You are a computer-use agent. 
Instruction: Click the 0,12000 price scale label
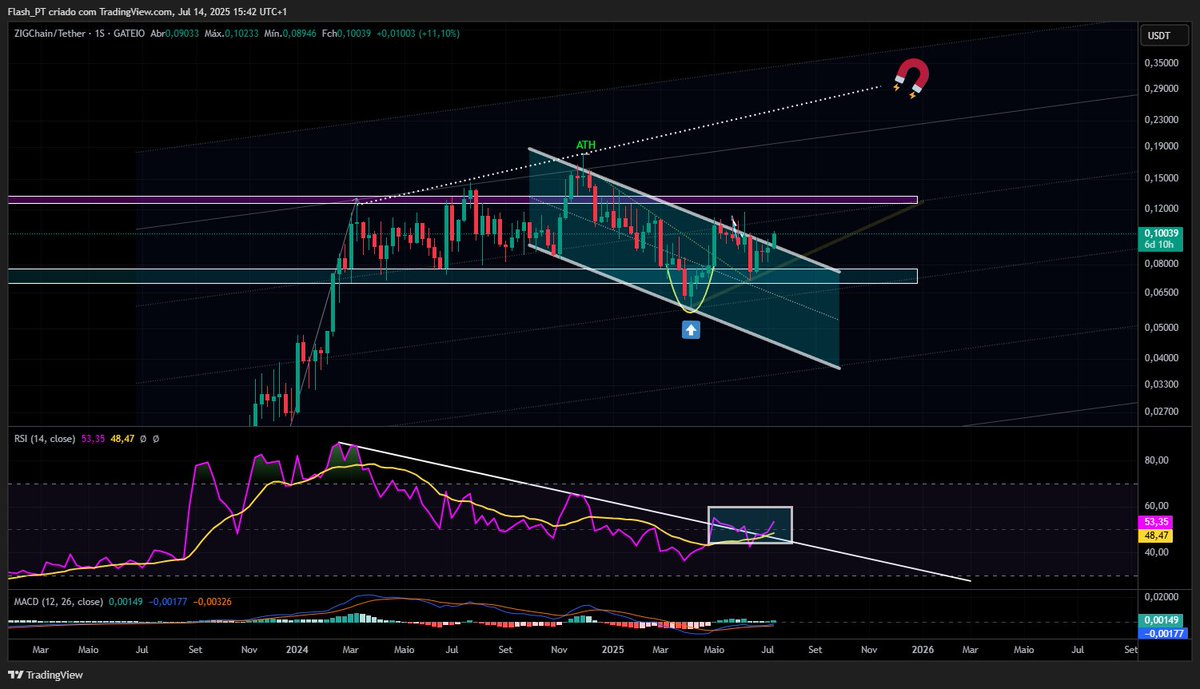click(1160, 208)
